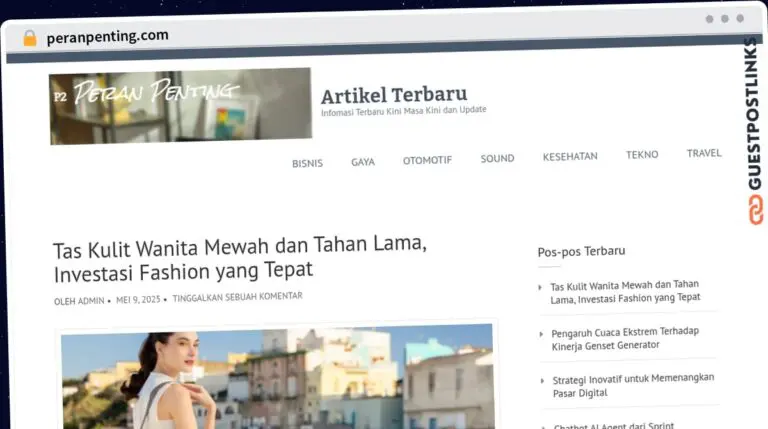Click the peranpenting.com address text
The width and height of the screenshot is (768, 429).
click(x=107, y=36)
